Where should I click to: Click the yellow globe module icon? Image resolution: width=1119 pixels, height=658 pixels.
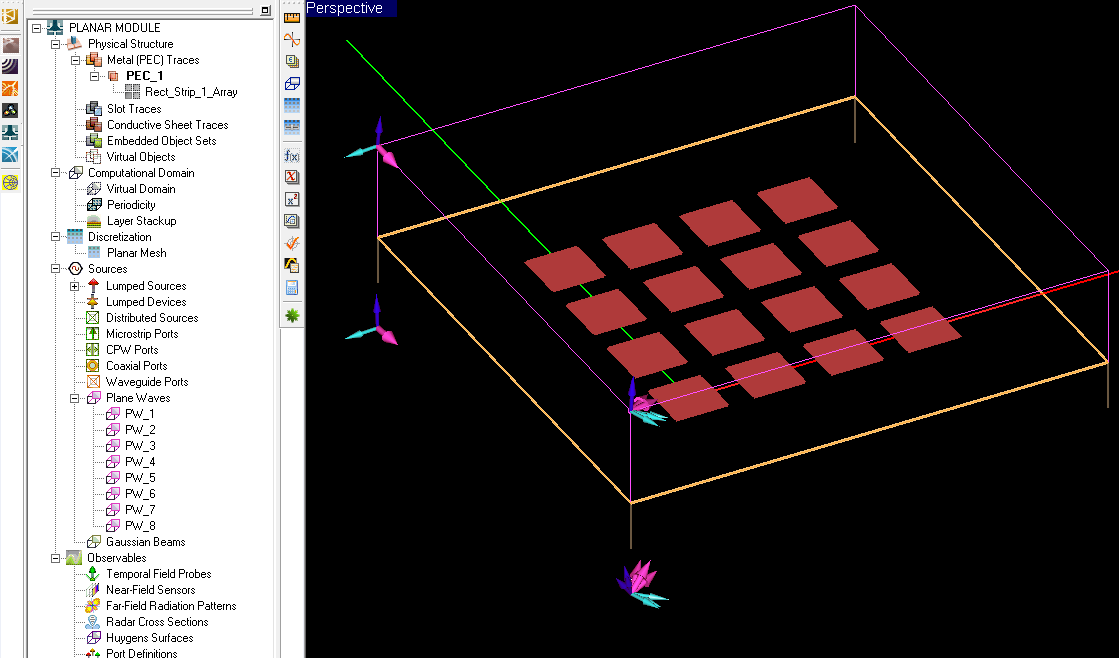click(x=10, y=182)
